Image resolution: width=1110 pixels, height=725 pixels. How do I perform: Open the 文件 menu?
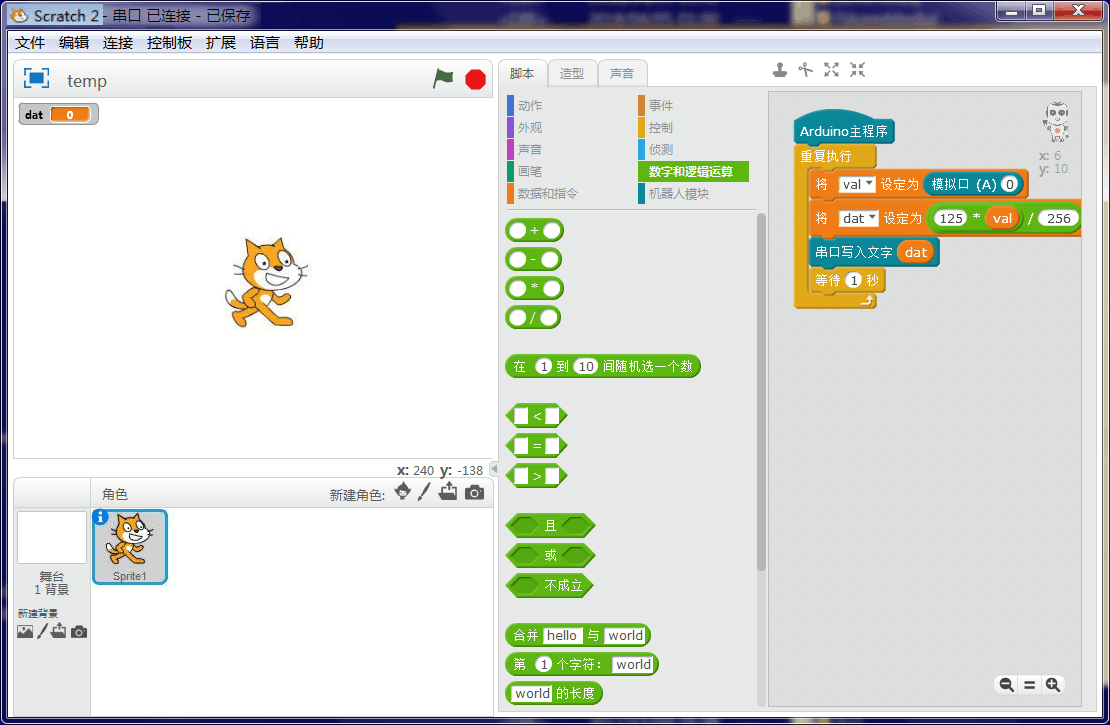point(30,42)
